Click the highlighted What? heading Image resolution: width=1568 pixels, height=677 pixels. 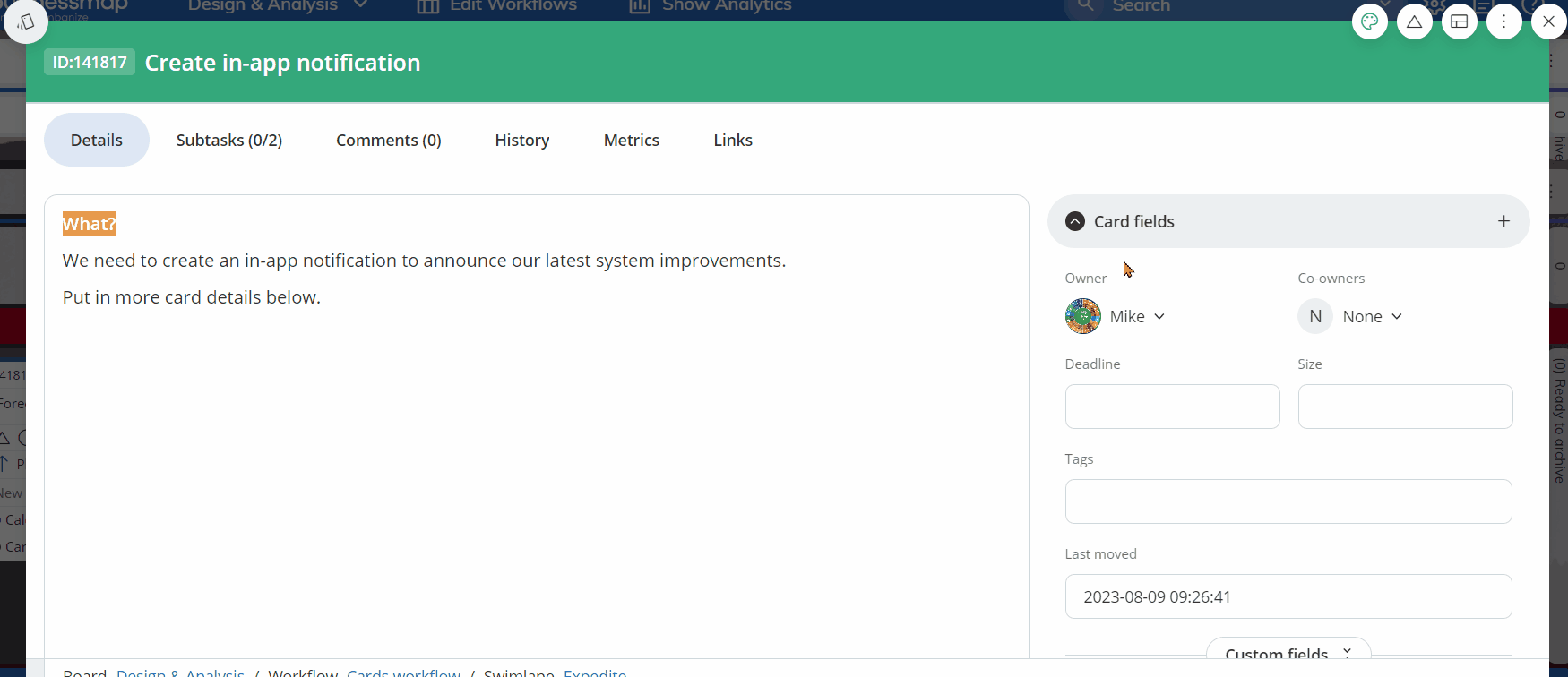click(x=89, y=224)
